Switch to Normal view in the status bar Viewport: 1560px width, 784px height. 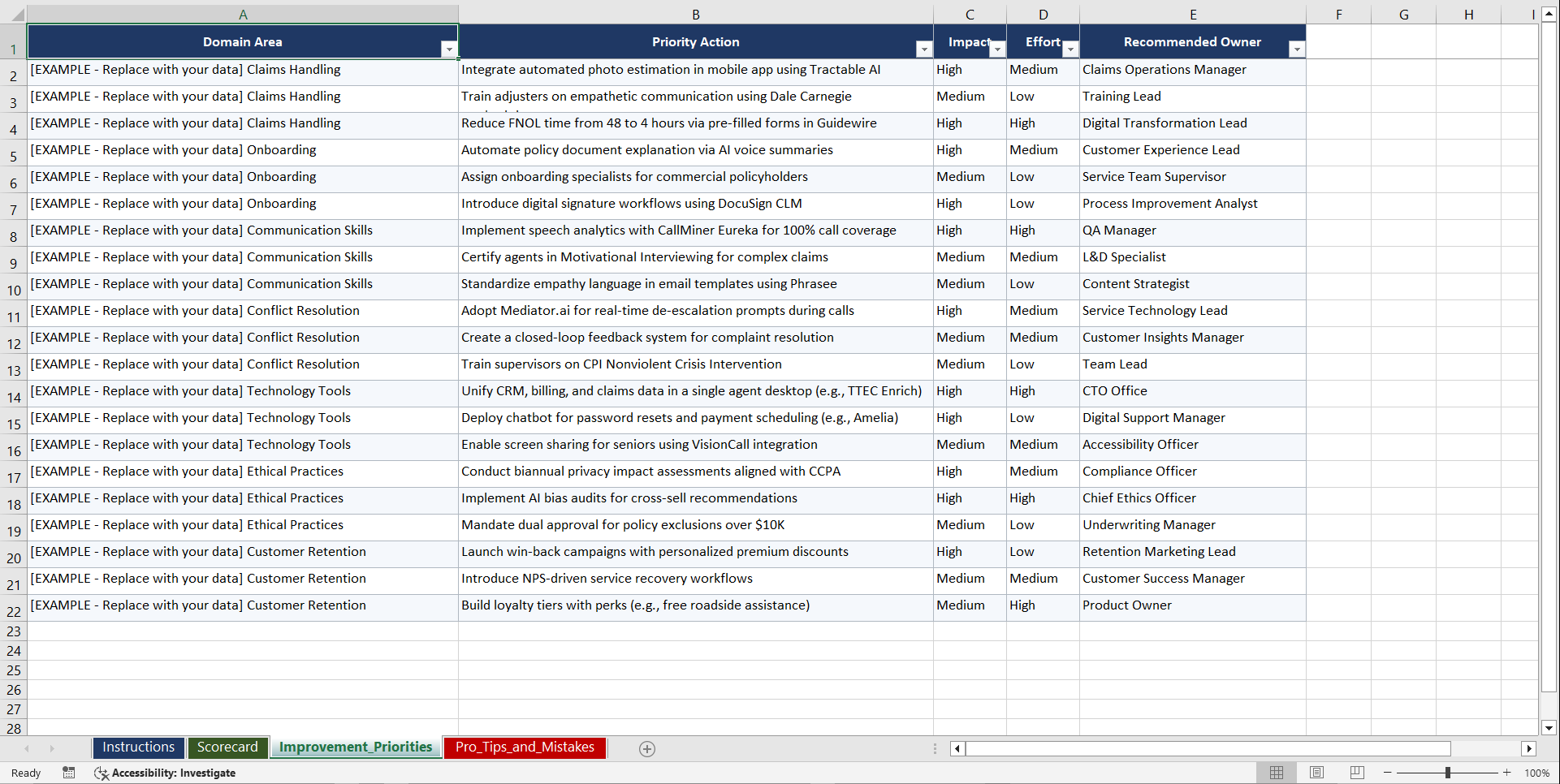[x=1276, y=772]
